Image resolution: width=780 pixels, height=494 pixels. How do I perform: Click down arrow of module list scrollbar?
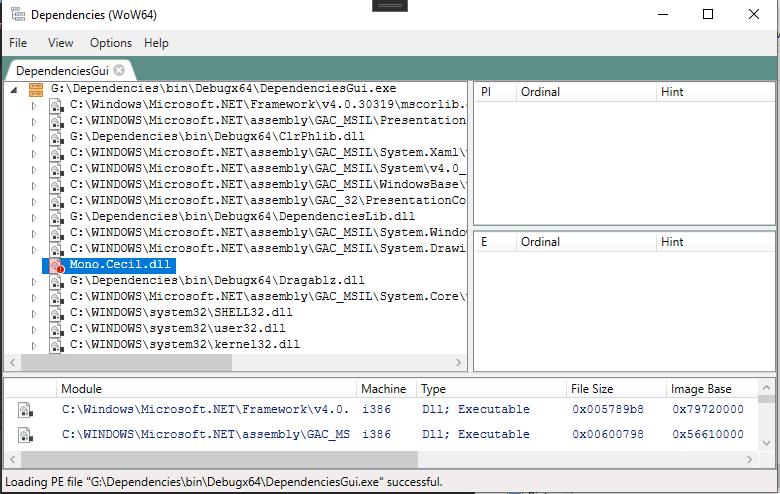(x=766, y=443)
